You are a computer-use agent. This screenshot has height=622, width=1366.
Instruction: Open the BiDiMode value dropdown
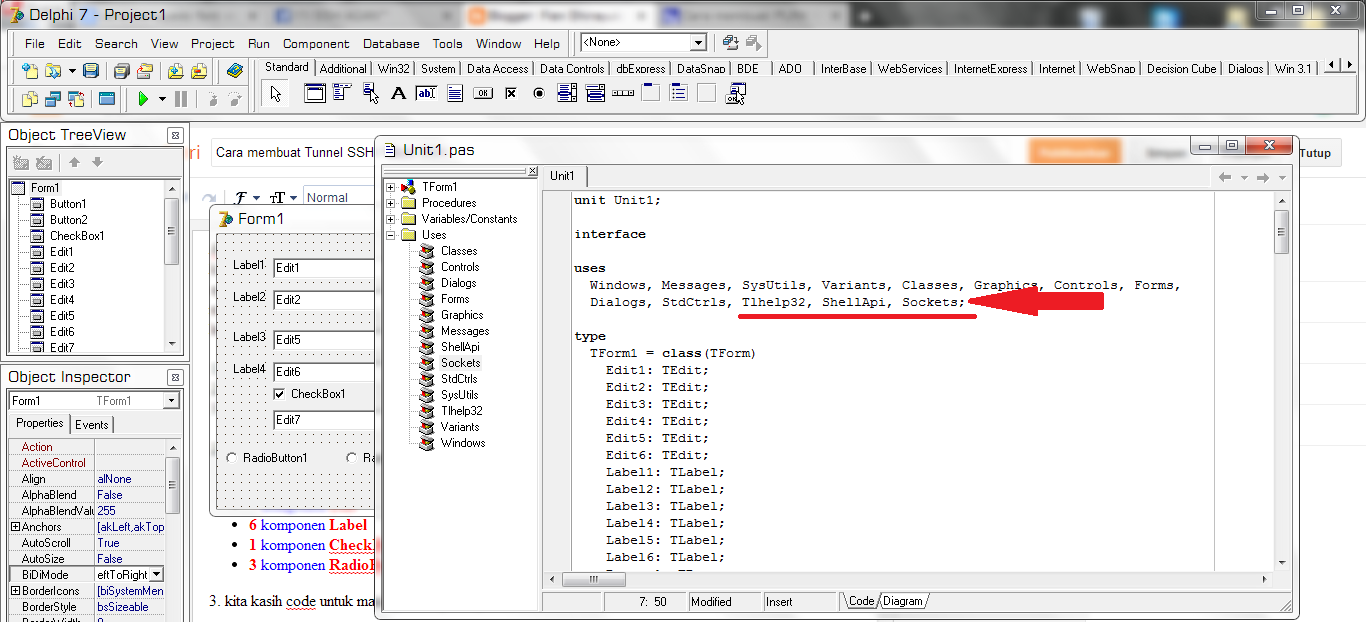(x=156, y=575)
